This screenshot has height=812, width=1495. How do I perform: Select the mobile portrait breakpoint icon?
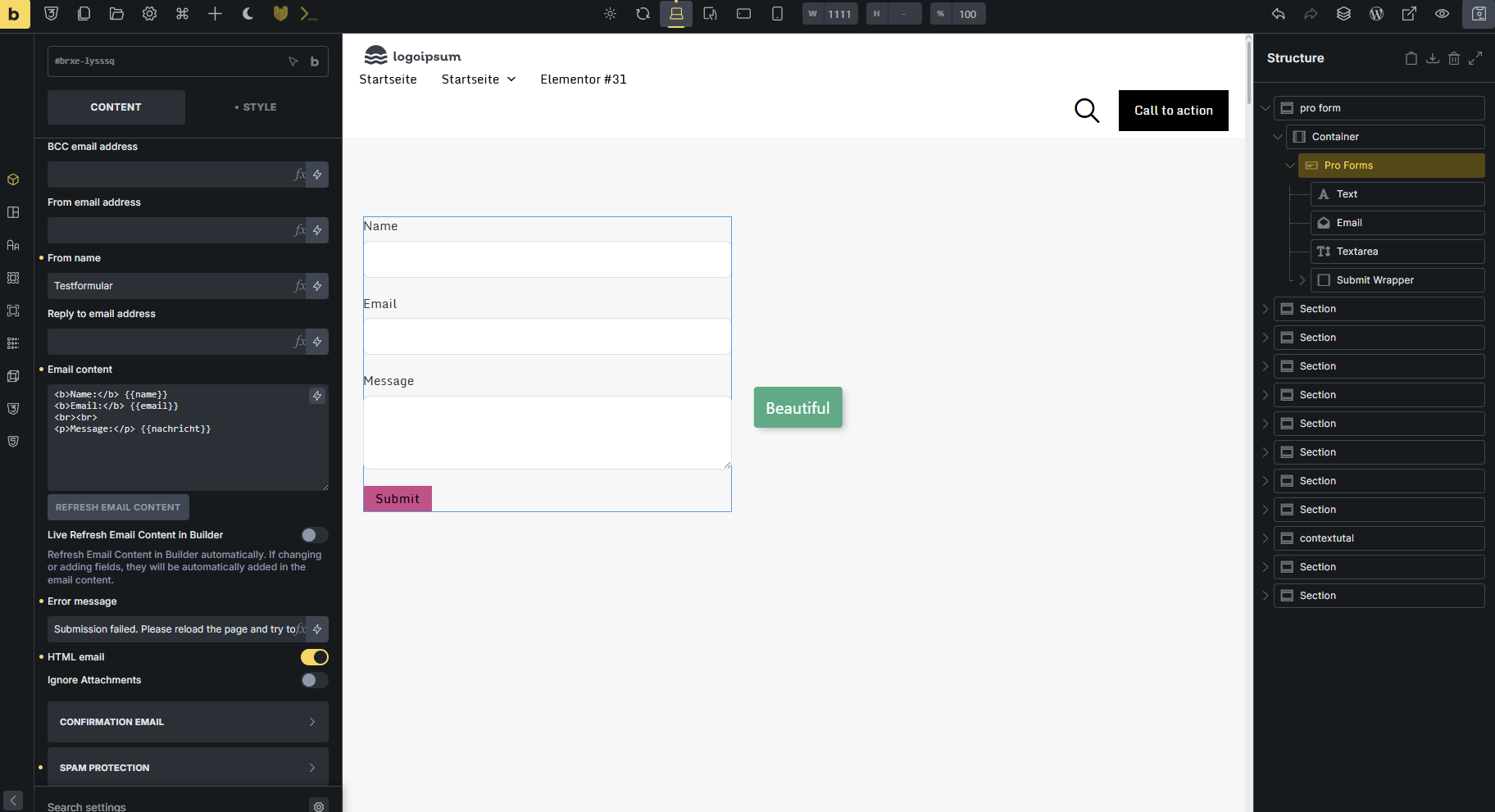[x=777, y=14]
